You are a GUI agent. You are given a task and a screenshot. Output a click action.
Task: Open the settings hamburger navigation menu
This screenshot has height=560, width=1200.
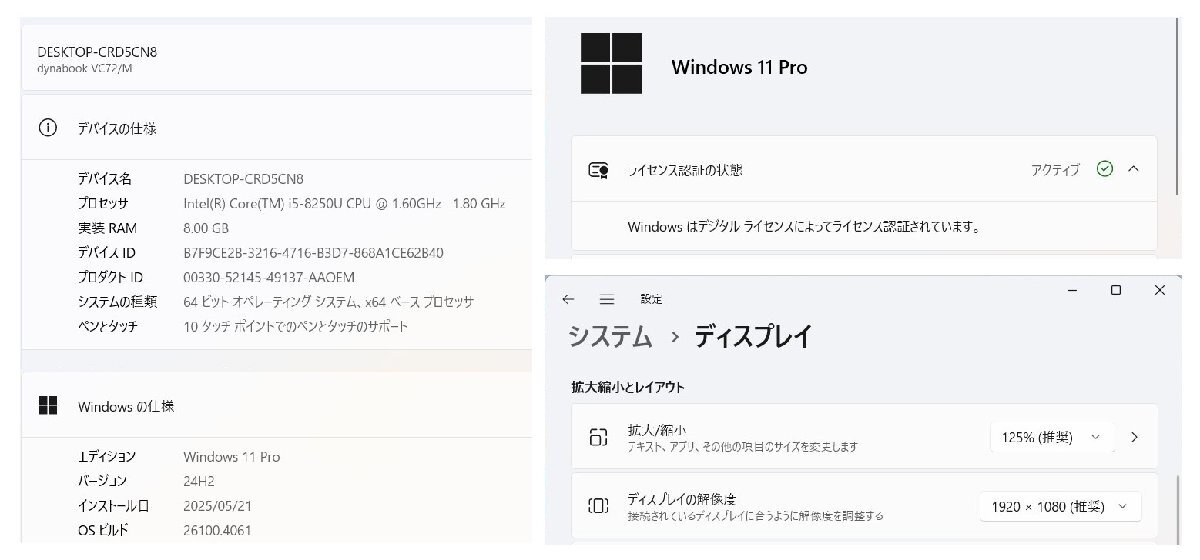[x=606, y=299]
